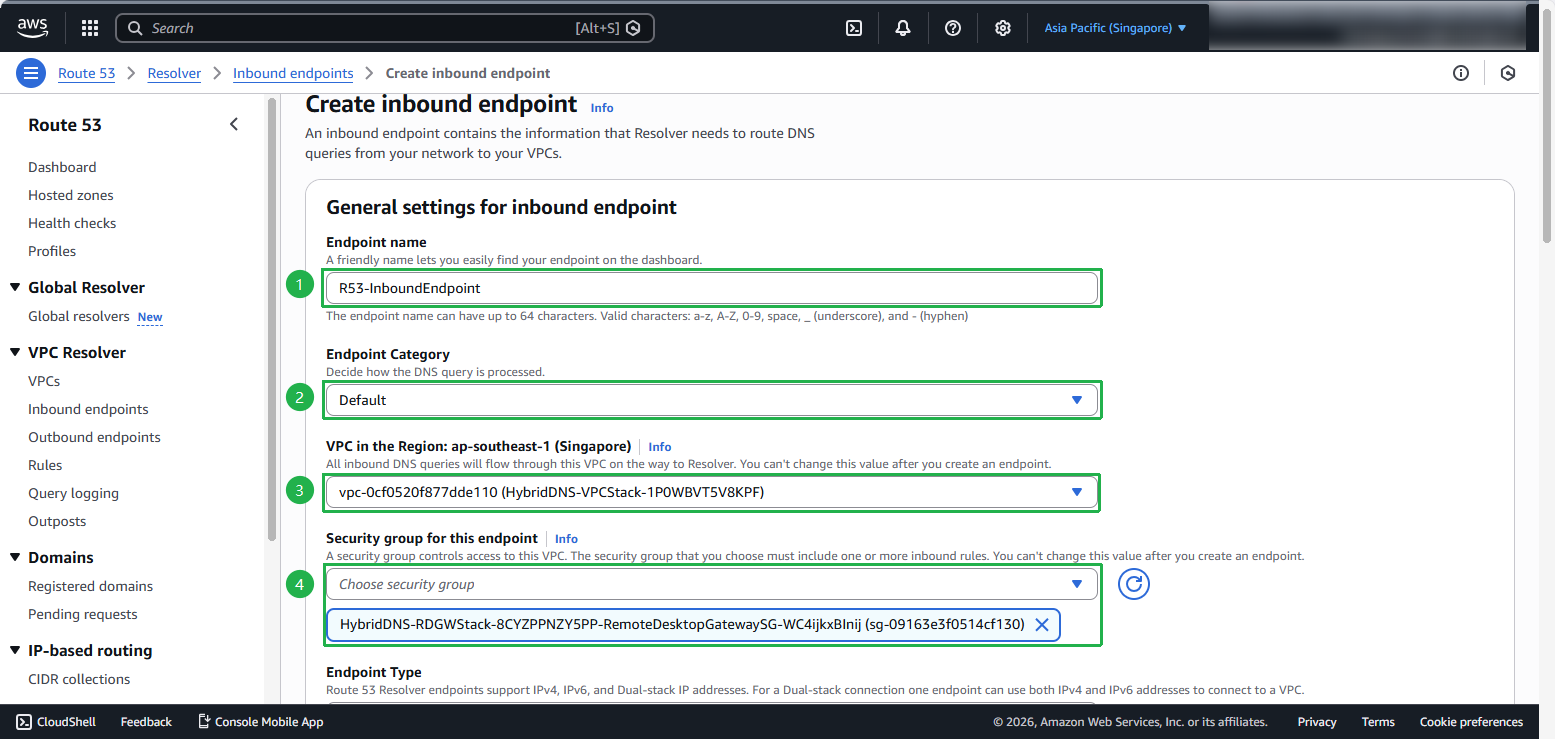Open the Feedback link in the footer
This screenshot has width=1555, height=739.
click(146, 722)
